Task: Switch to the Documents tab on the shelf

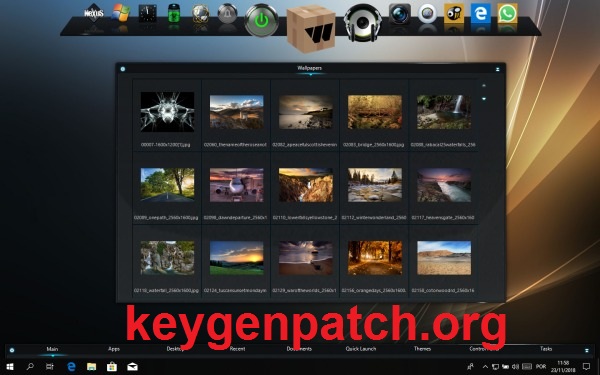Action: 299,349
